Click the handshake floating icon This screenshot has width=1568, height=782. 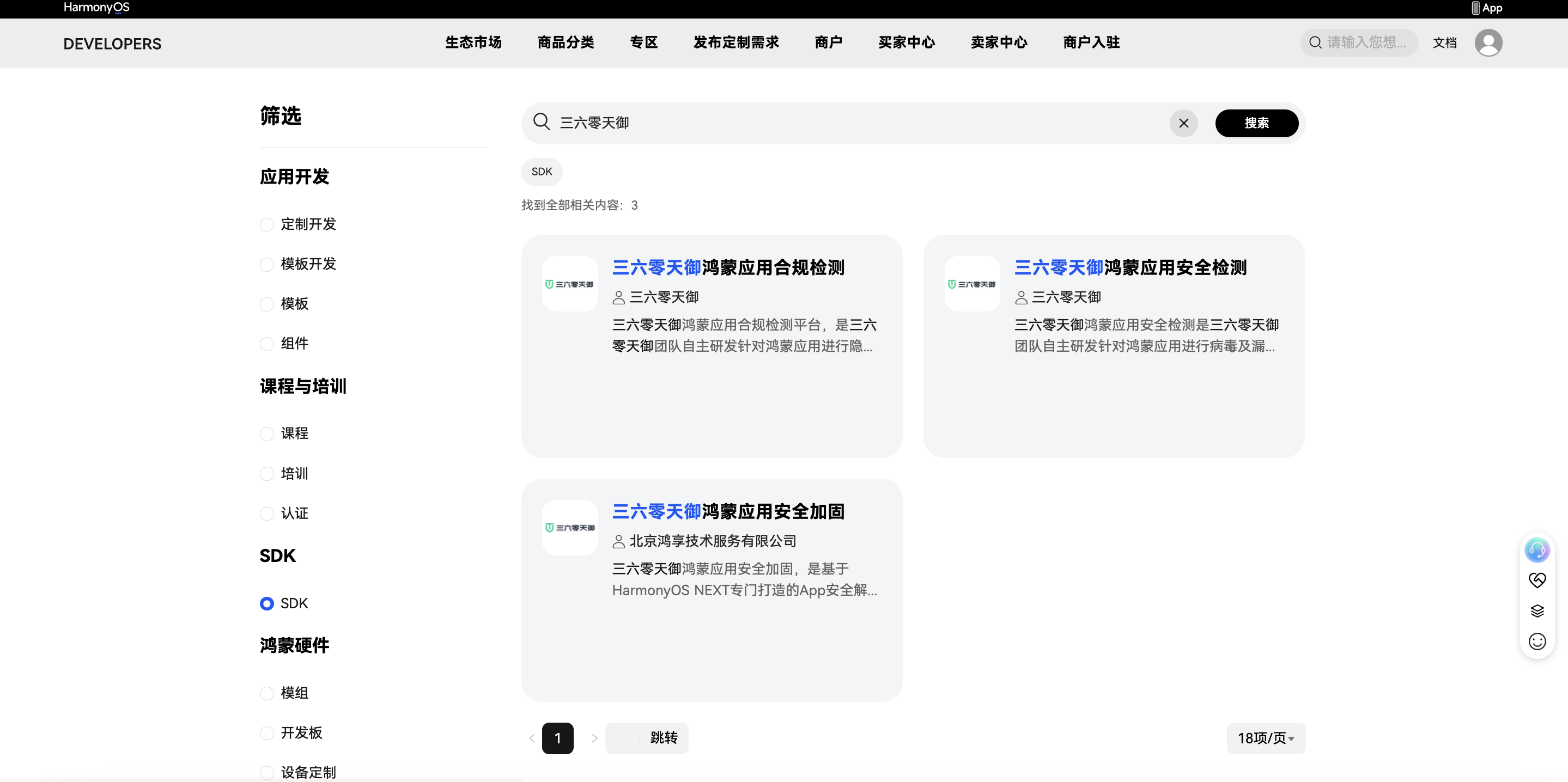coord(1537,581)
